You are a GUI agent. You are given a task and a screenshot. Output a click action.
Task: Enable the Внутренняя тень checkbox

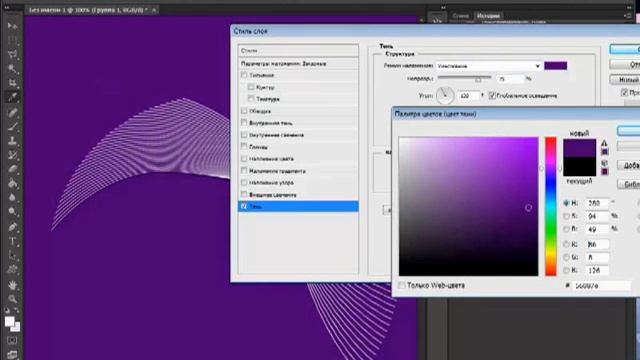coord(244,122)
